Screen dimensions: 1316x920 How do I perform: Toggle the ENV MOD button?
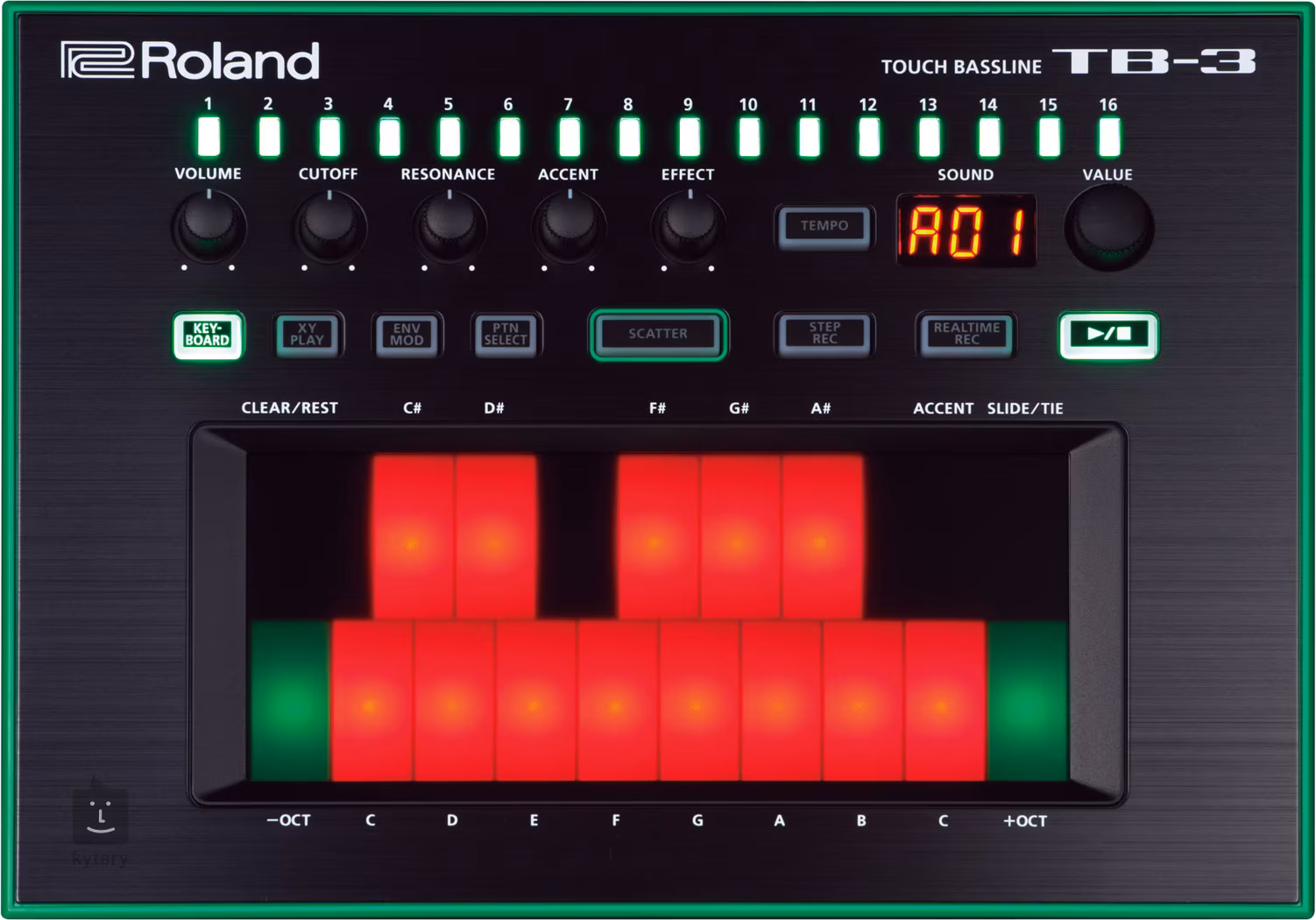pos(407,335)
